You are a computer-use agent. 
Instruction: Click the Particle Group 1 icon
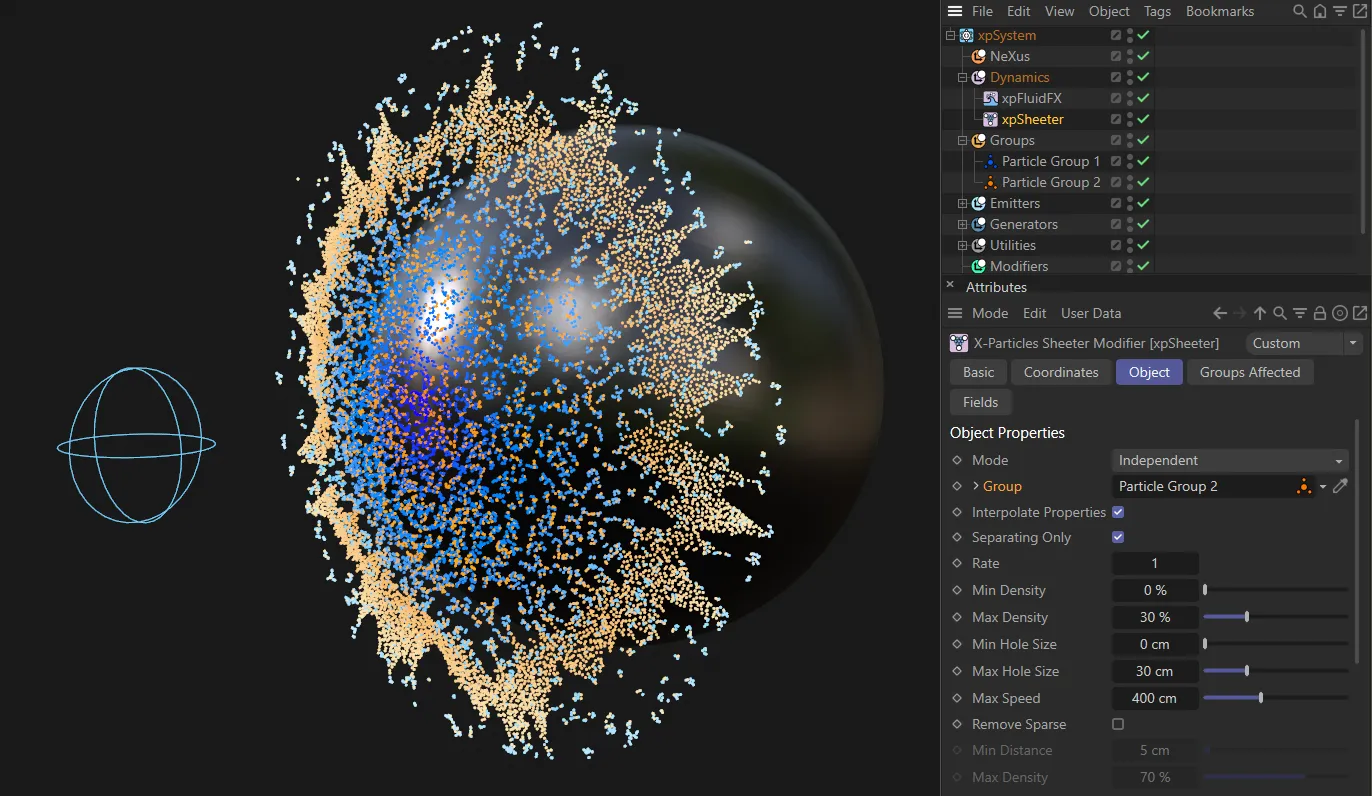(990, 161)
